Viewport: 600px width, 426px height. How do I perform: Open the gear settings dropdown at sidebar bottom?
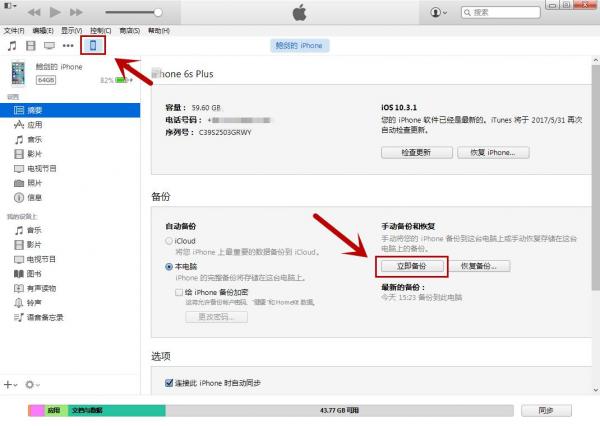[x=33, y=384]
